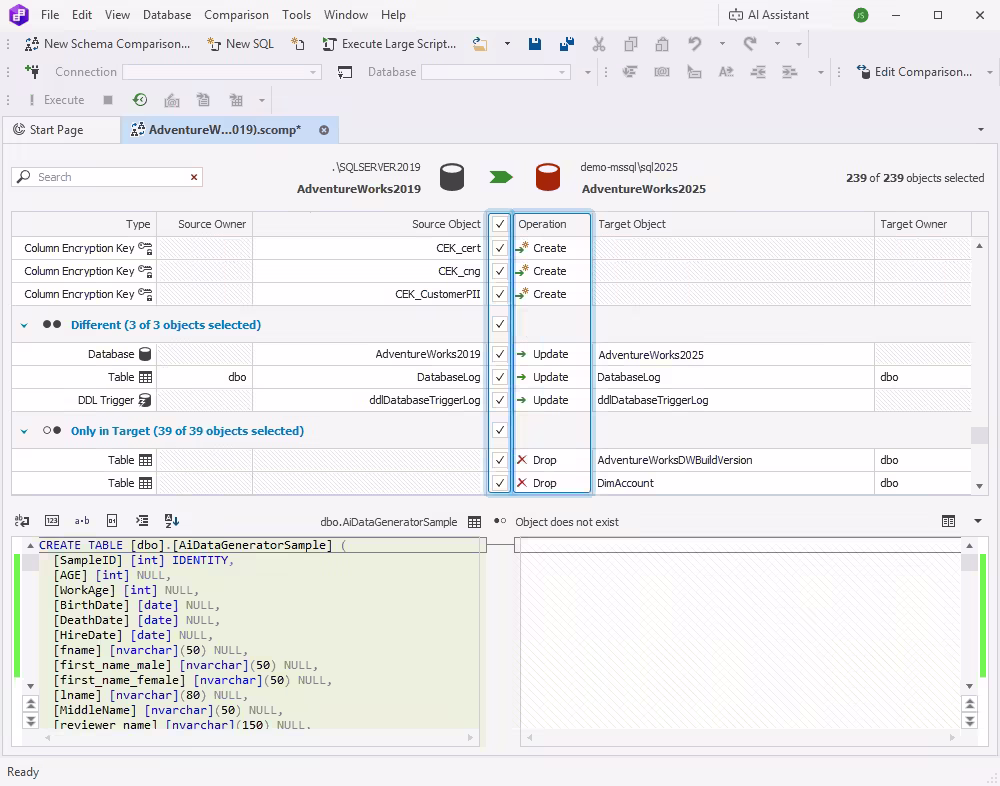1000x786 pixels.
Task: Uncheck the CEK_CustomerPII row checkbox
Action: 500,293
